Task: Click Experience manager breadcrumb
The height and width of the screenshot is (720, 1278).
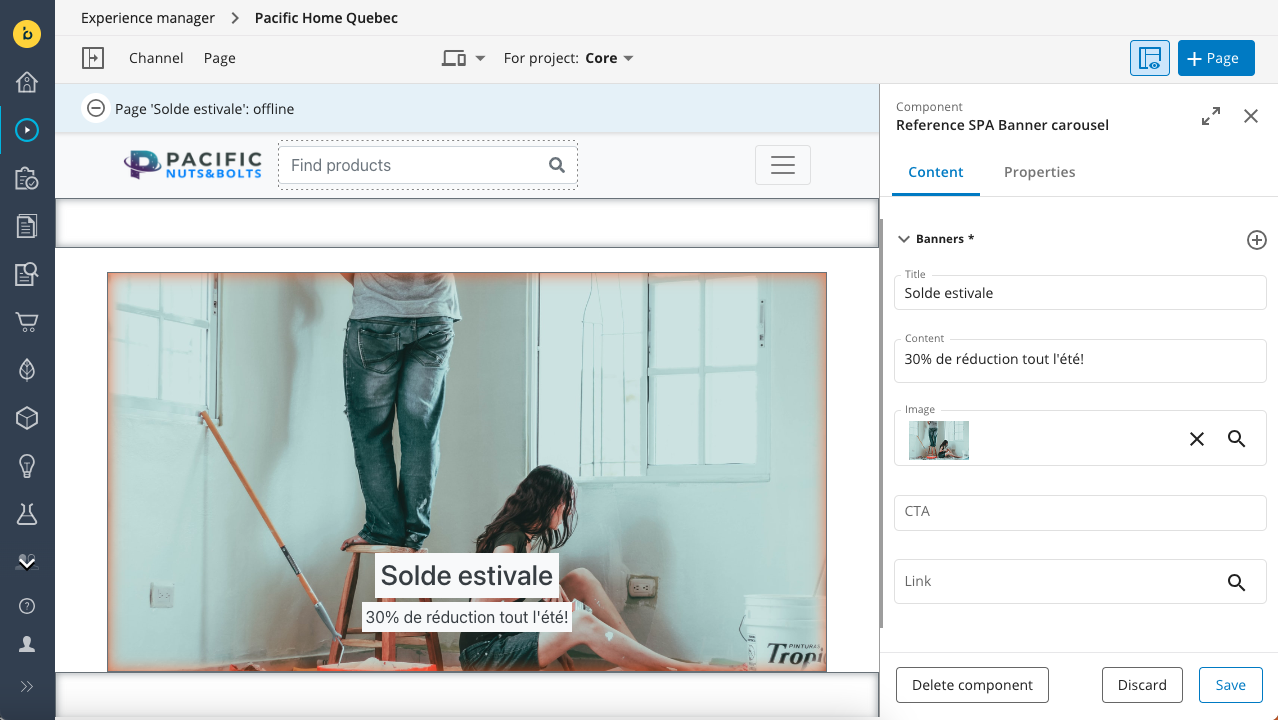Action: pyautogui.click(x=148, y=18)
